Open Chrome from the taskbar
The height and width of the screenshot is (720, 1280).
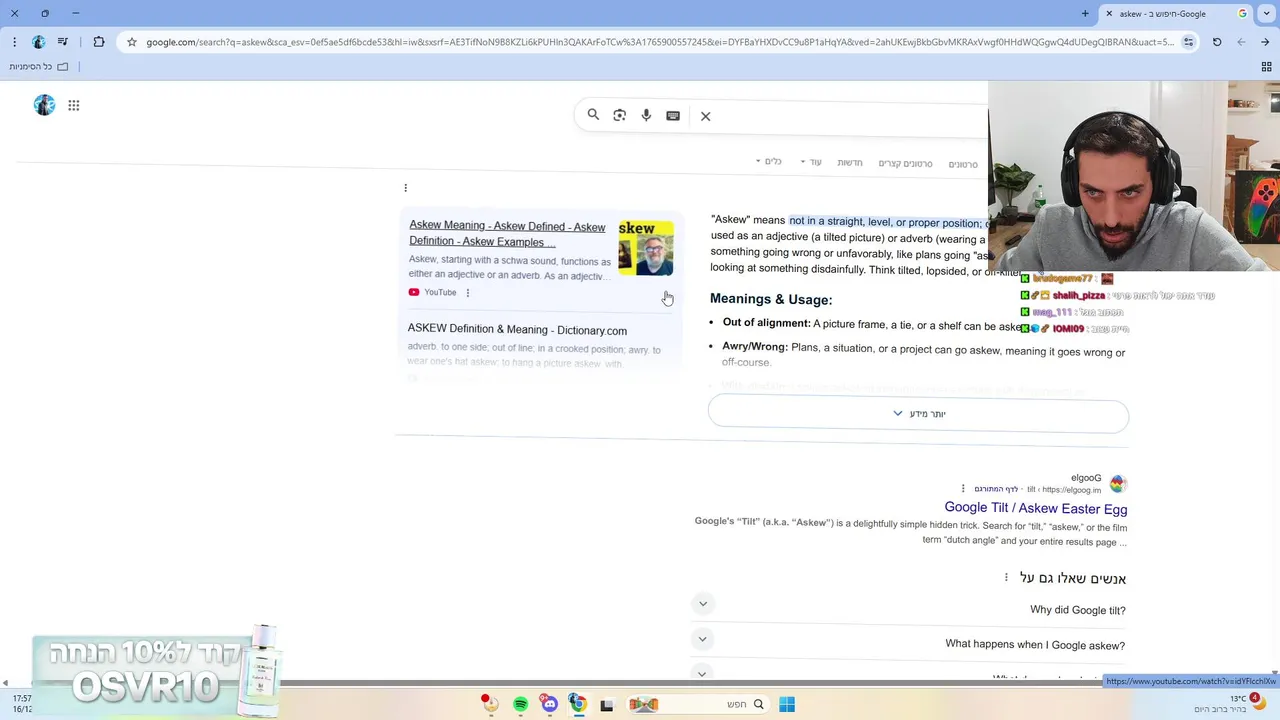tap(577, 704)
